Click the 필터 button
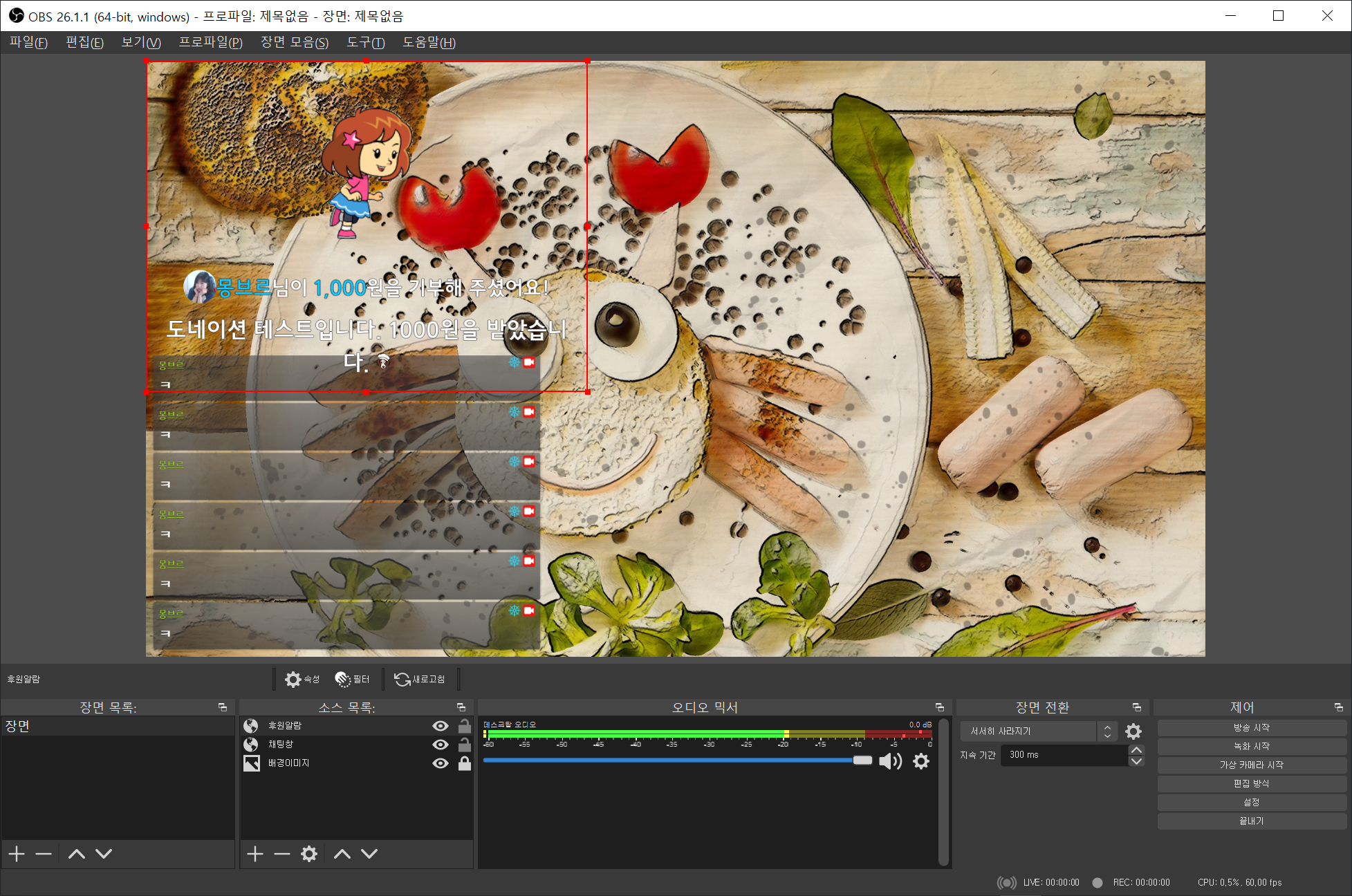The width and height of the screenshot is (1352, 896). (x=353, y=680)
